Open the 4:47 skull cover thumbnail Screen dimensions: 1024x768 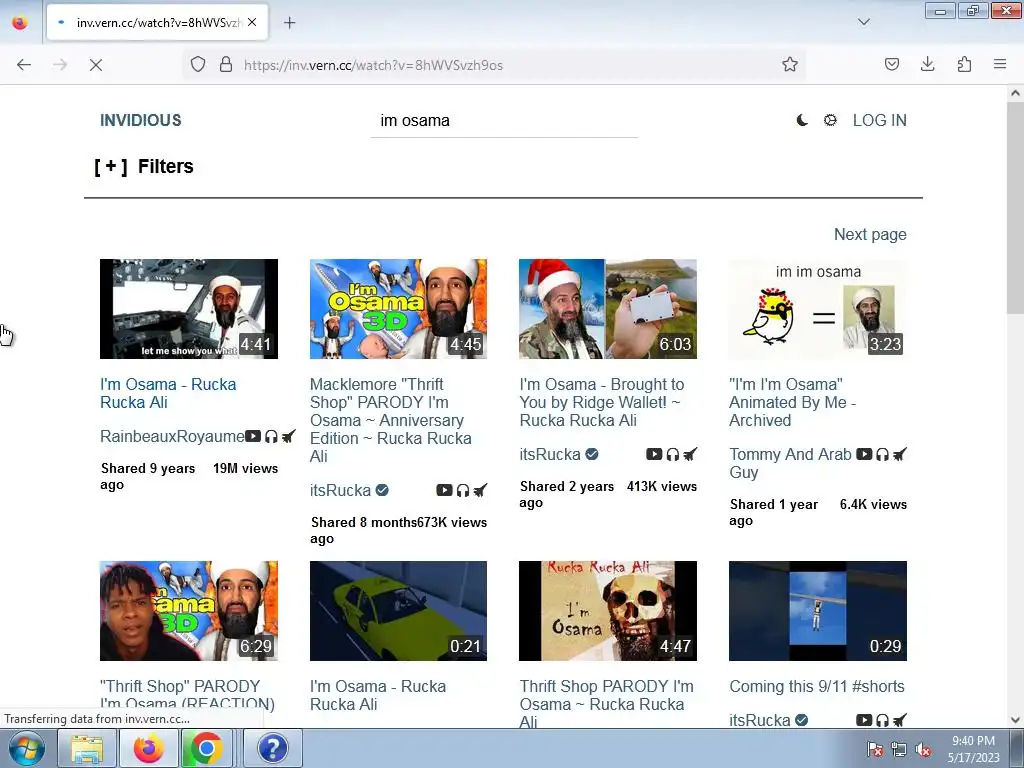tap(608, 611)
